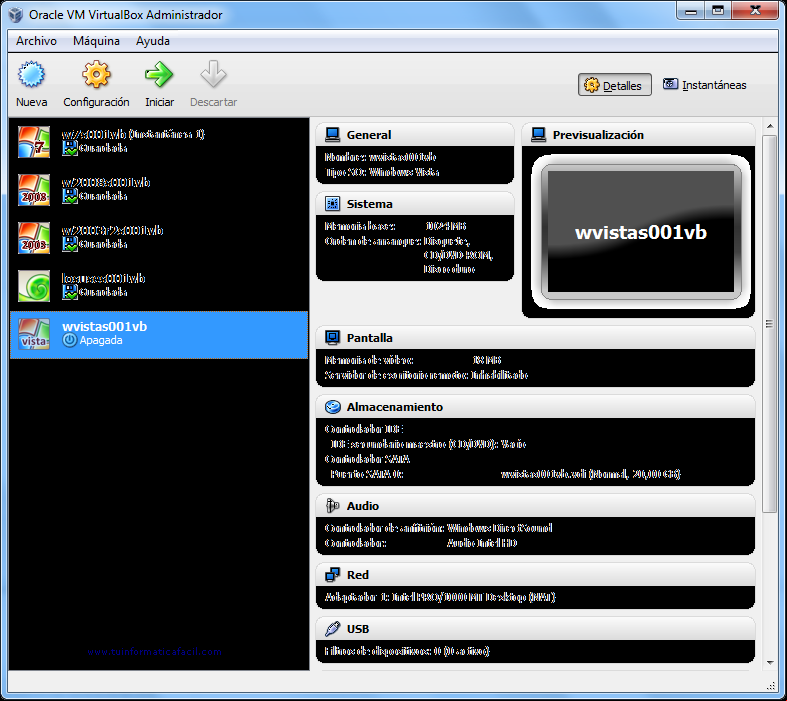Click the Nueva toolbar label
The width and height of the screenshot is (787, 701).
31,102
